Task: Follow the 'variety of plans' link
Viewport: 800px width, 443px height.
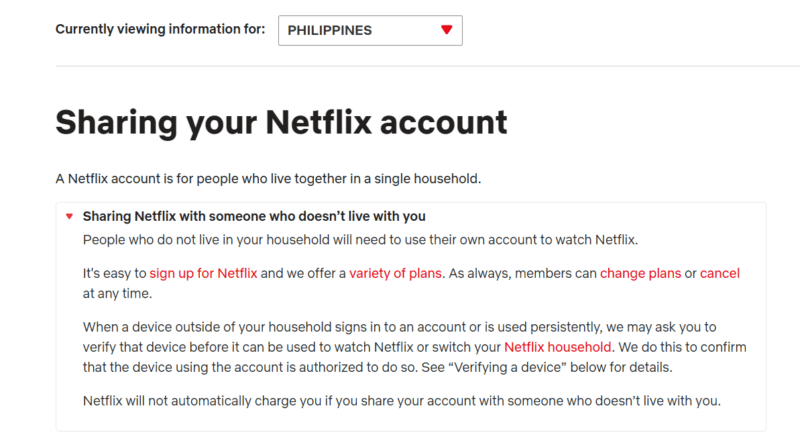Action: point(398,273)
